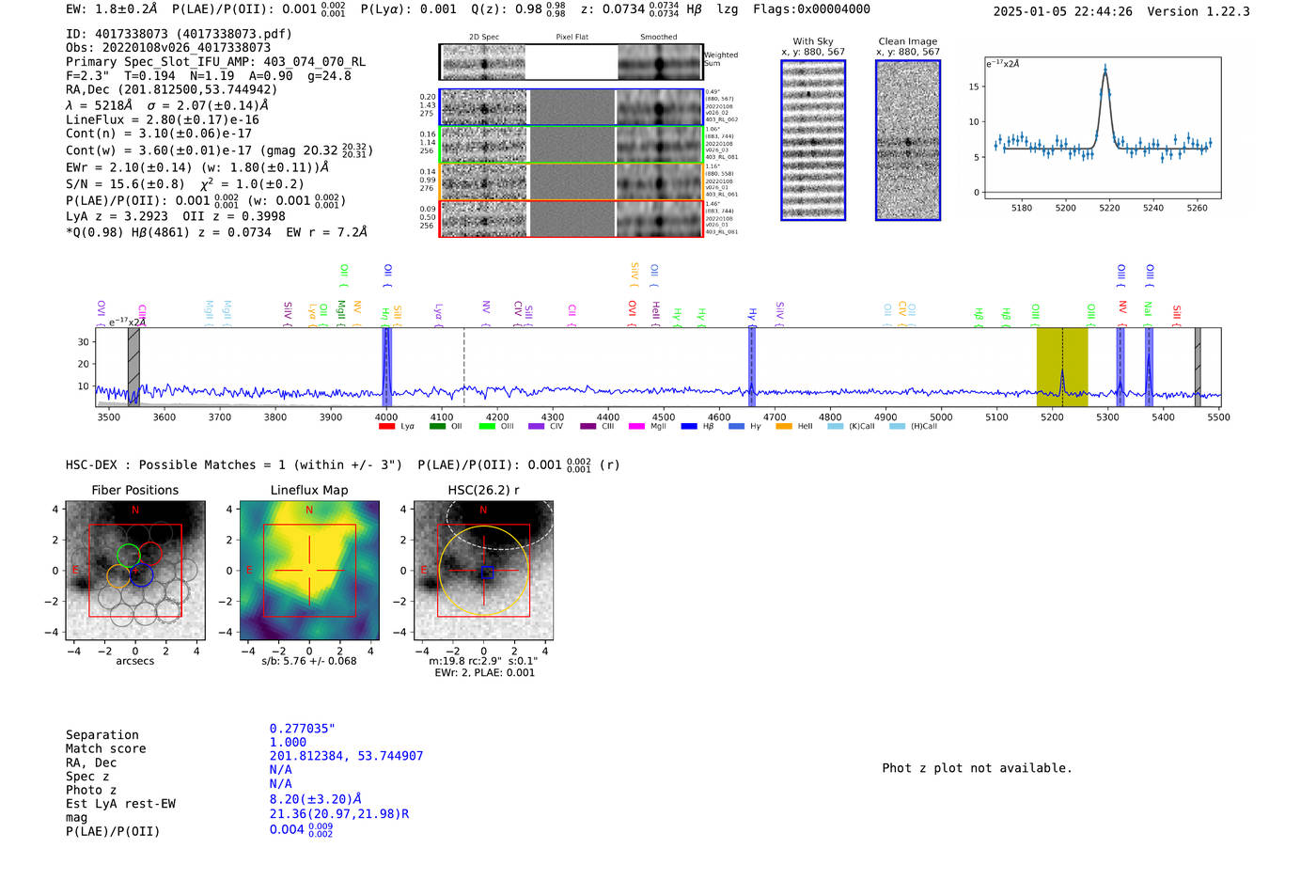Click the 'LineFlux = 2.80(±0.17)e-16' value
Viewport: 1316px width, 896px height.
click(163, 119)
